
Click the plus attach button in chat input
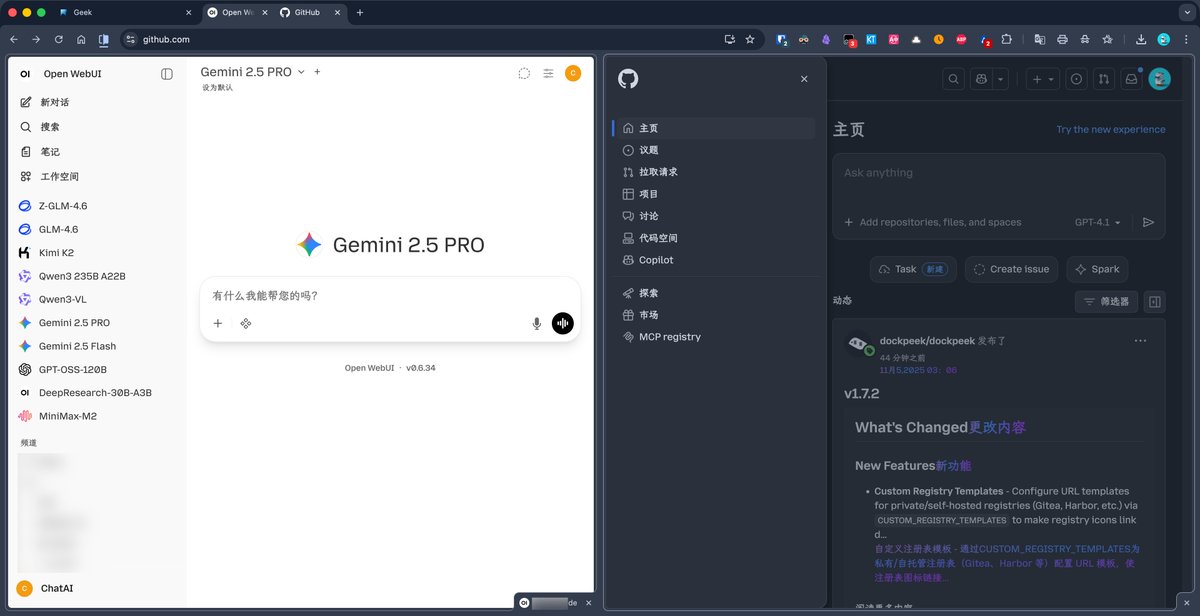218,323
